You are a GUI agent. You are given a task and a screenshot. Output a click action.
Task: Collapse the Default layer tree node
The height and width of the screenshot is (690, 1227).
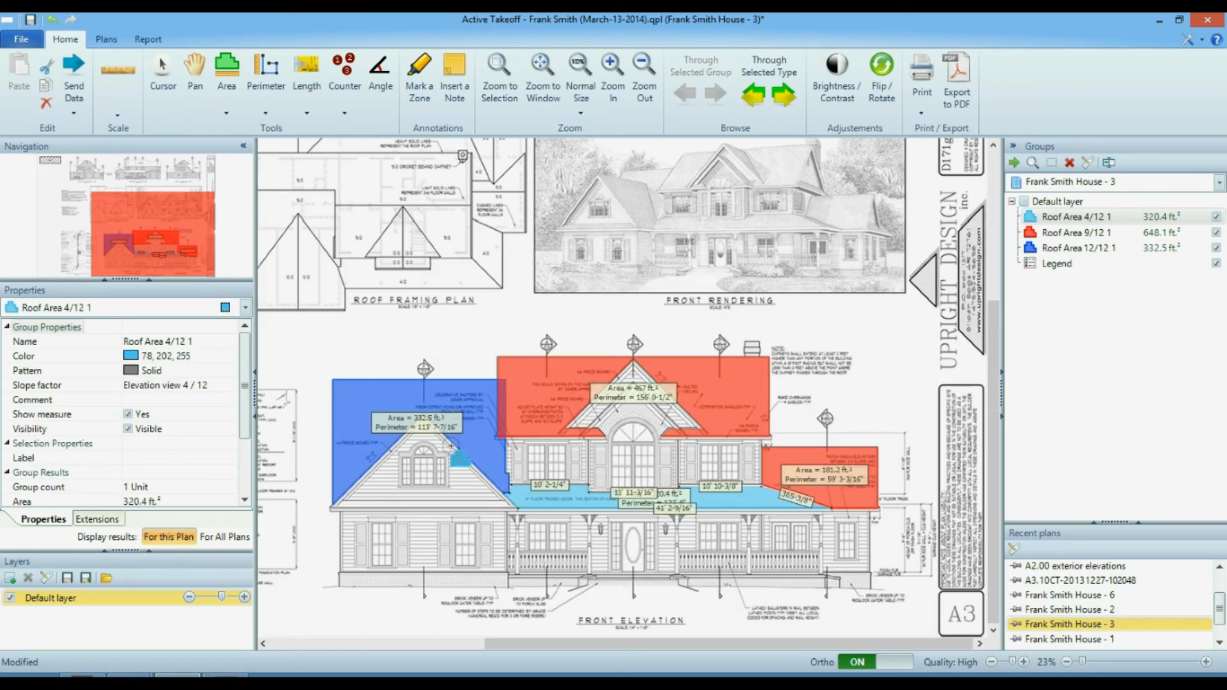pyautogui.click(x=1012, y=201)
